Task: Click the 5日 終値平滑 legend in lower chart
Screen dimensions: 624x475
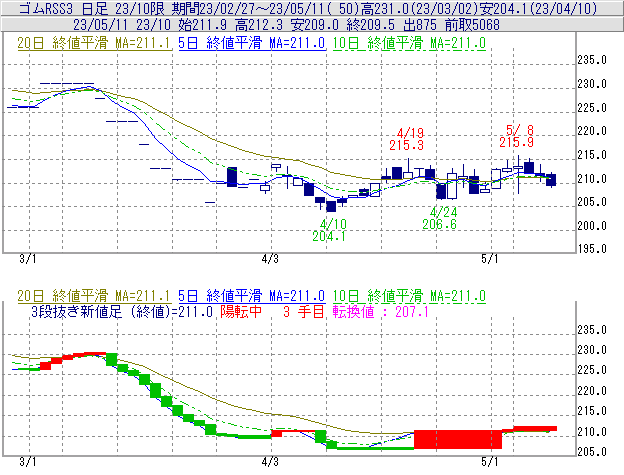Action: [252, 296]
